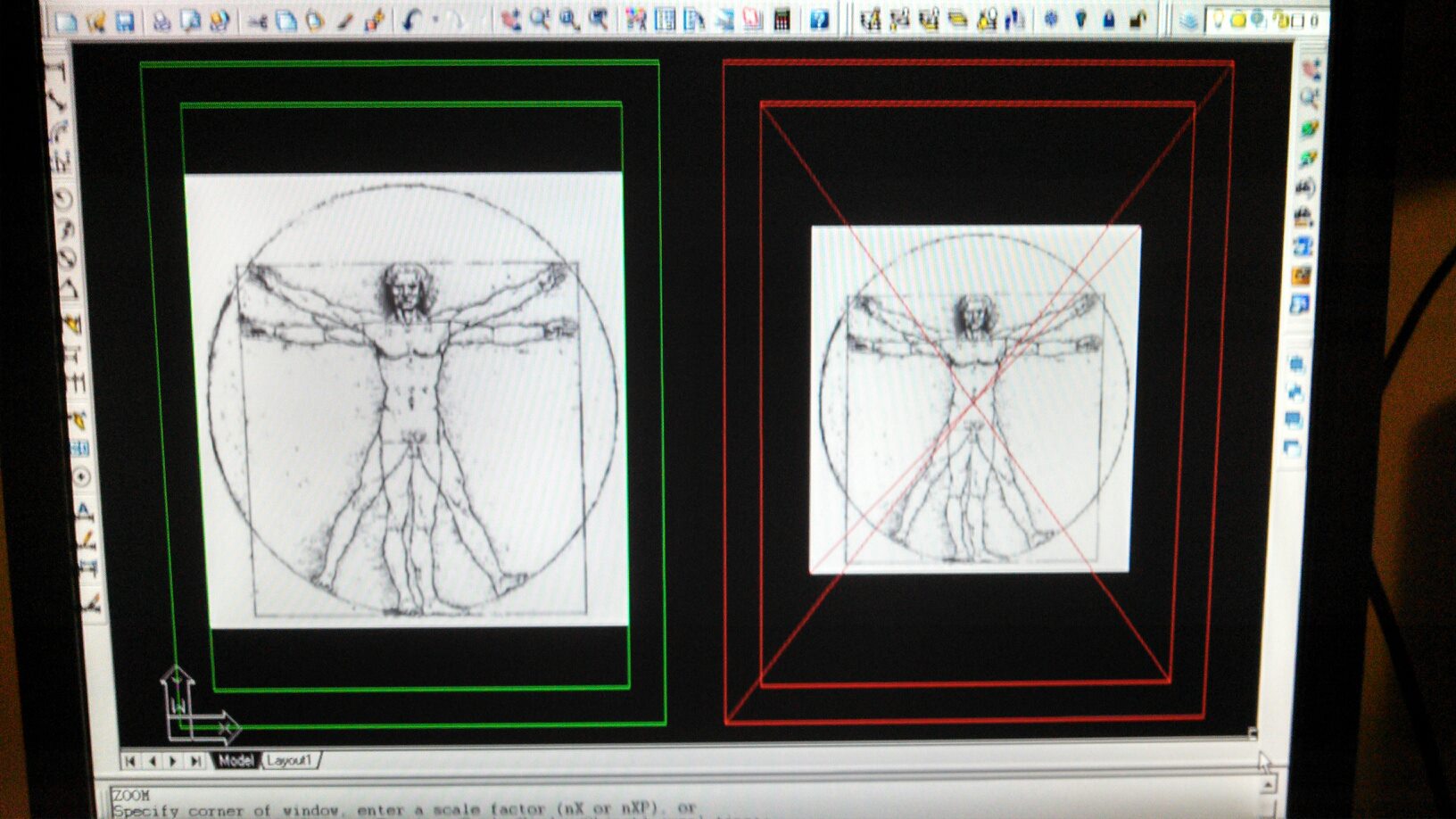Image resolution: width=1456 pixels, height=819 pixels.
Task: Click the Publish icon
Action: [x=219, y=21]
